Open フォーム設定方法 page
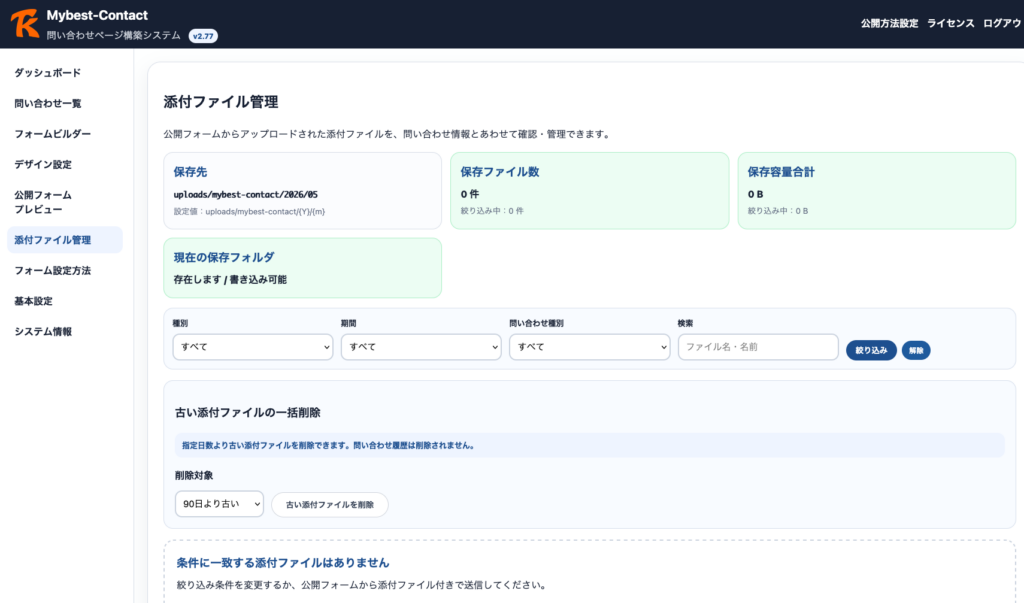 pos(52,270)
